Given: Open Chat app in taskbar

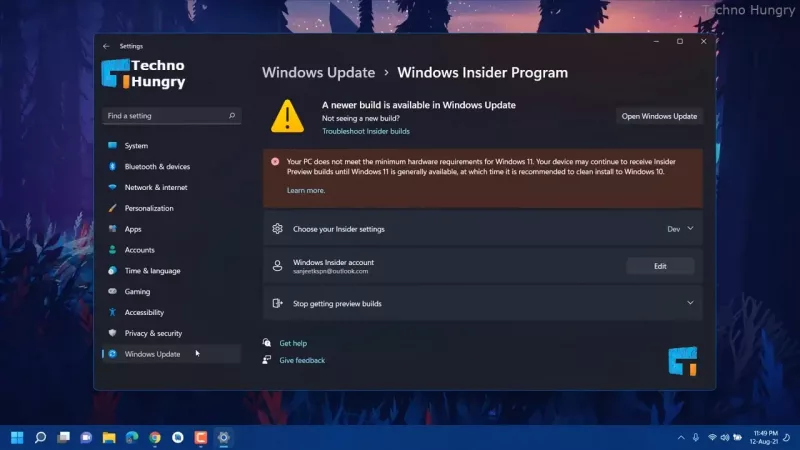Looking at the screenshot, I should click(86, 437).
